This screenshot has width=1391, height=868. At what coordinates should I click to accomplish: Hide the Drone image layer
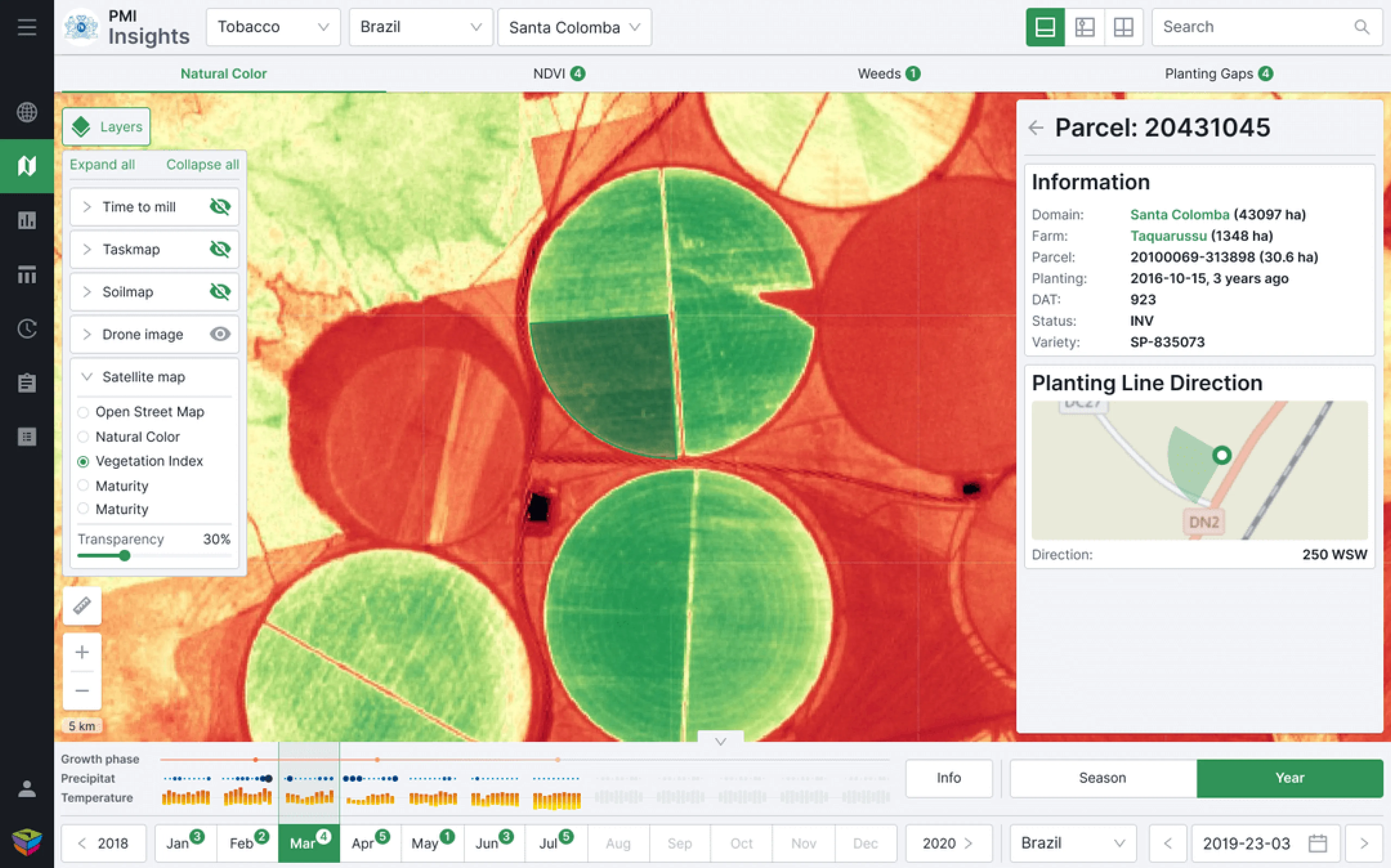[220, 334]
